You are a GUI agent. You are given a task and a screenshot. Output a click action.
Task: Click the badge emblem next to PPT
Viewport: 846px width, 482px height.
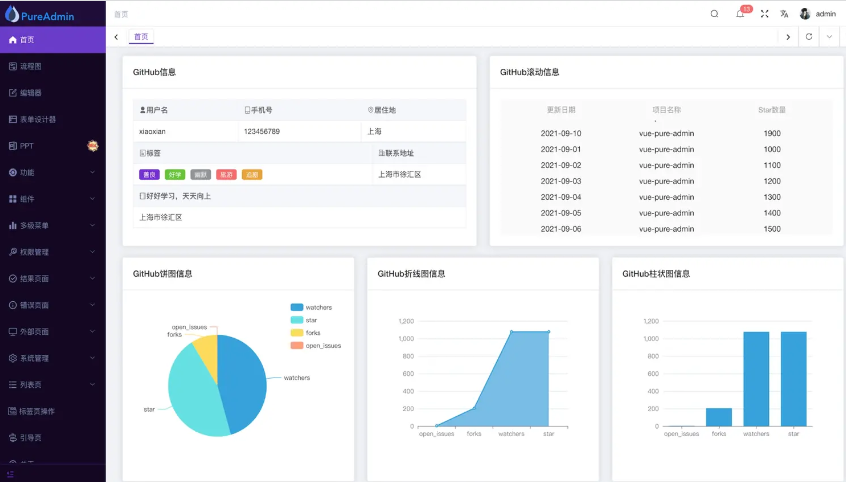93,146
